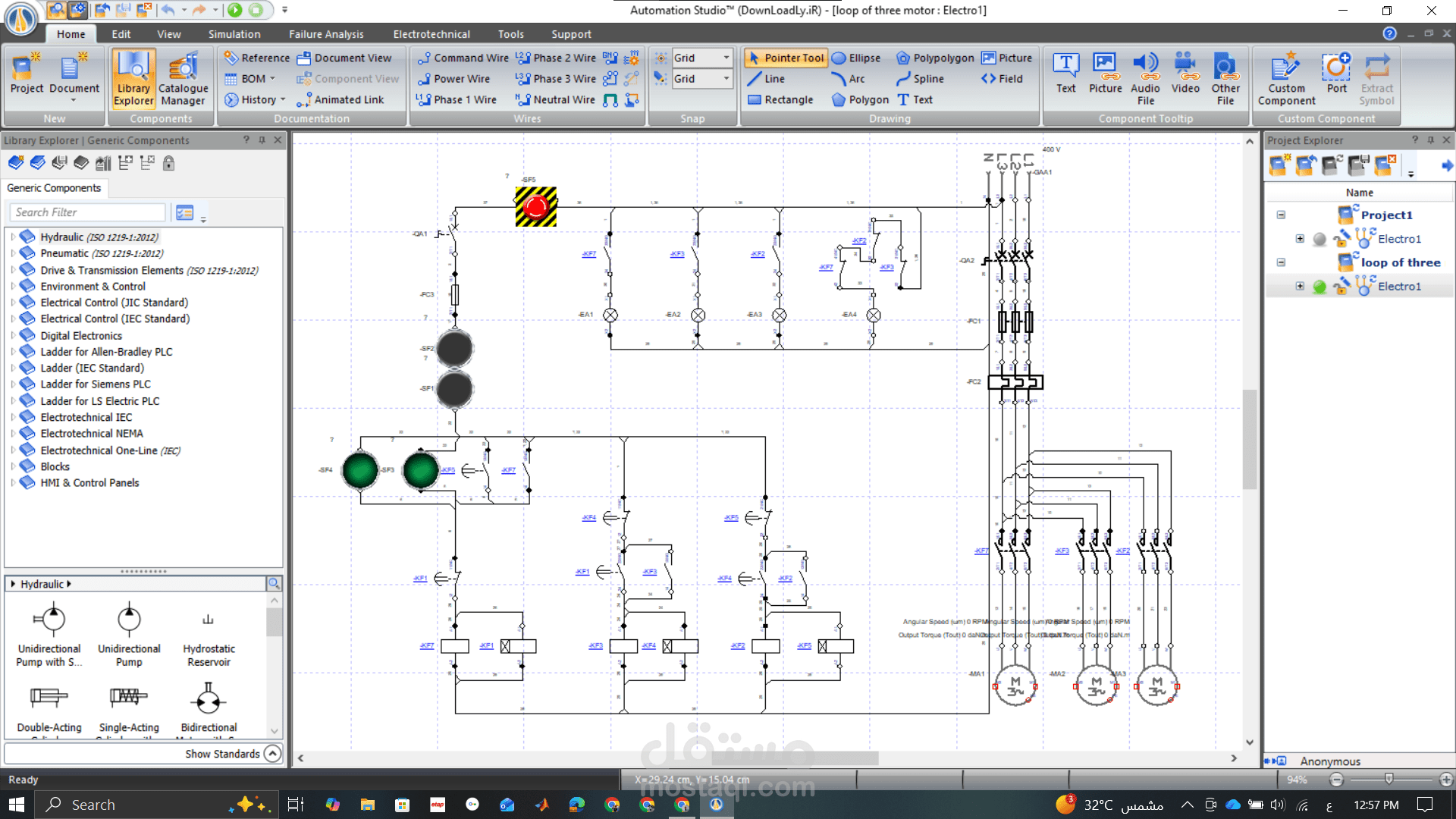Viewport: 1456px width, 819px height.
Task: Switch to the Electrotechnical tab
Action: [431, 34]
